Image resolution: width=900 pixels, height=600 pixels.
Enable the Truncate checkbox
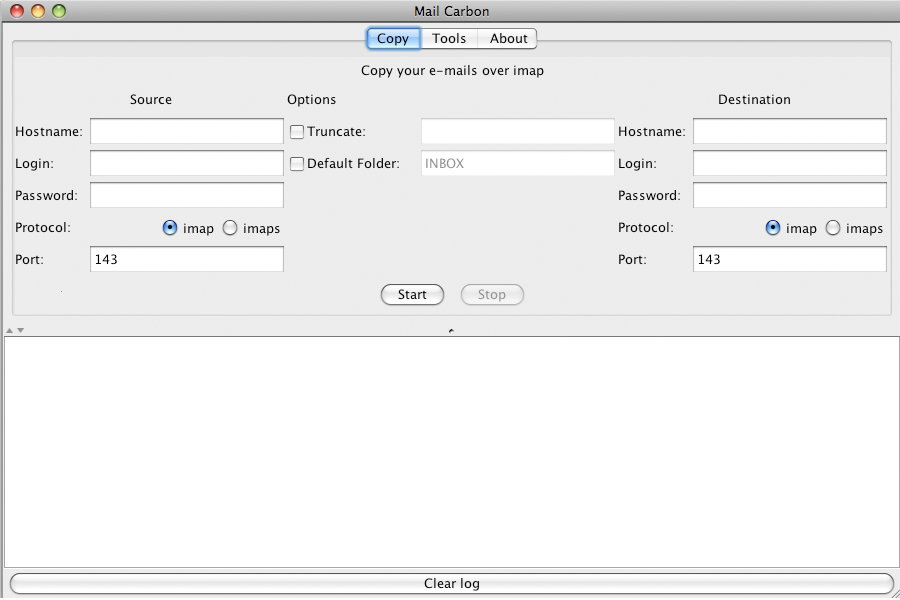point(297,132)
